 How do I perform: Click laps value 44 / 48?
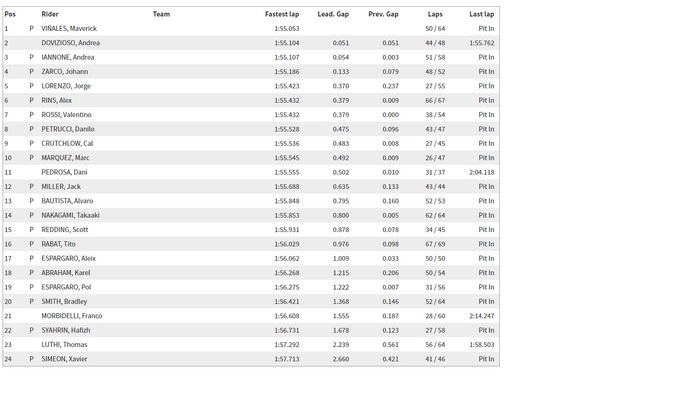435,43
